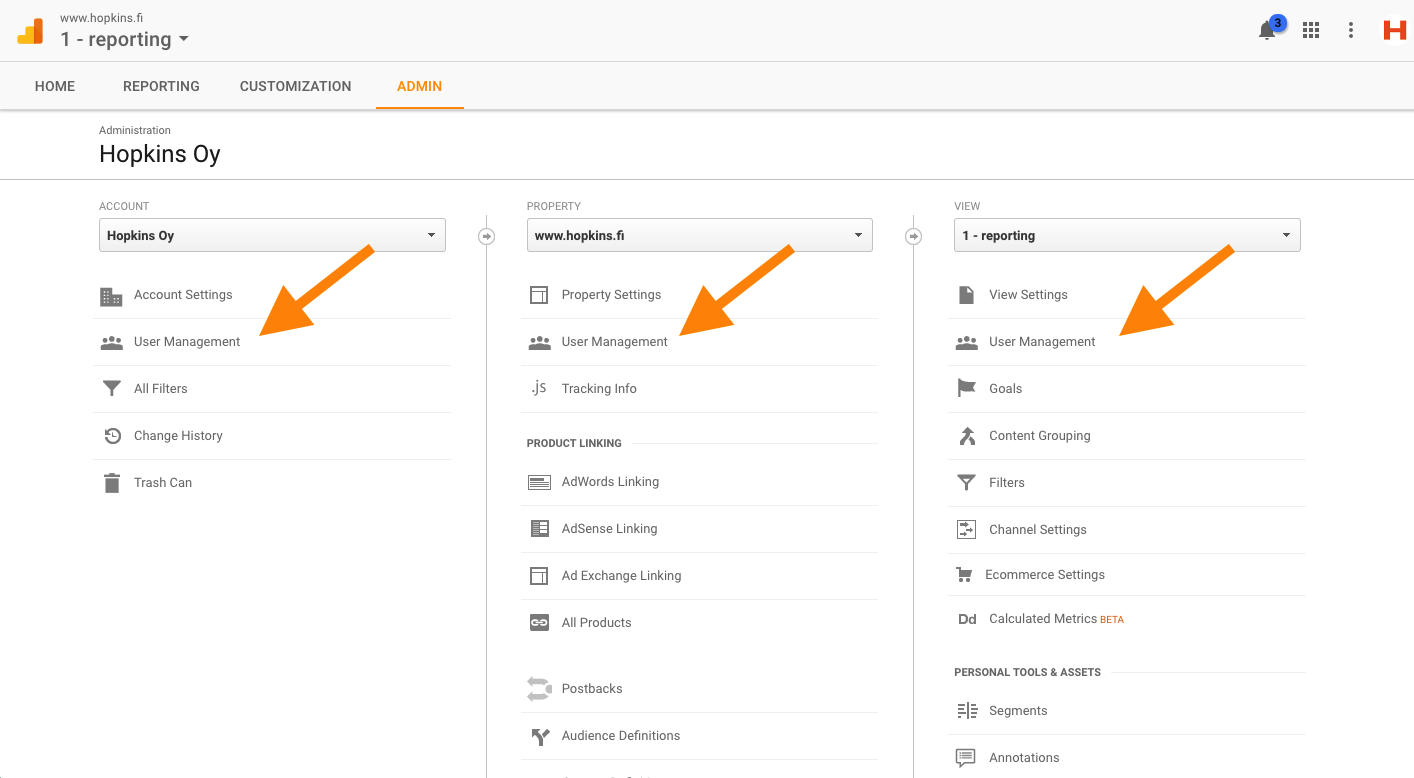1414x778 pixels.
Task: Open Calculated Metrics BETA link
Action: click(1056, 619)
